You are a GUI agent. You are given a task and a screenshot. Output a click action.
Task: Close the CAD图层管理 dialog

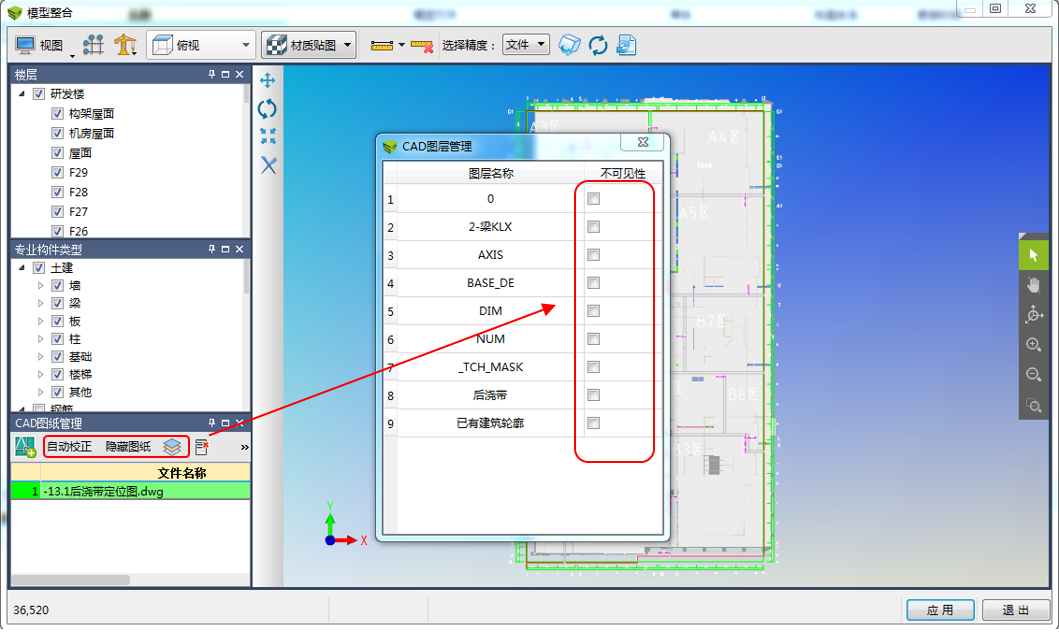coord(643,142)
